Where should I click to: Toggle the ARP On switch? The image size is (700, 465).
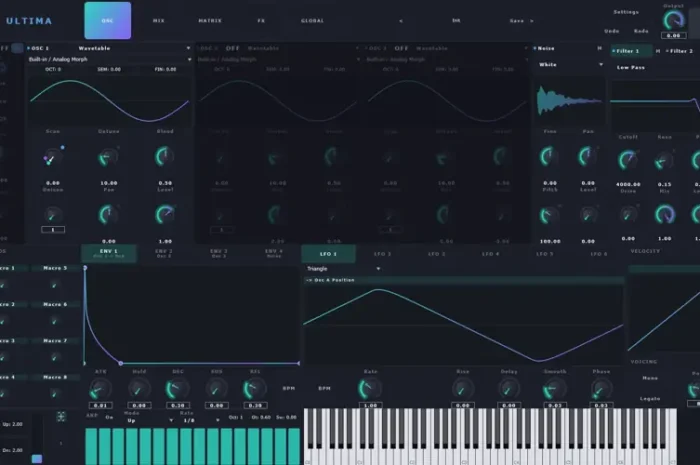click(109, 417)
